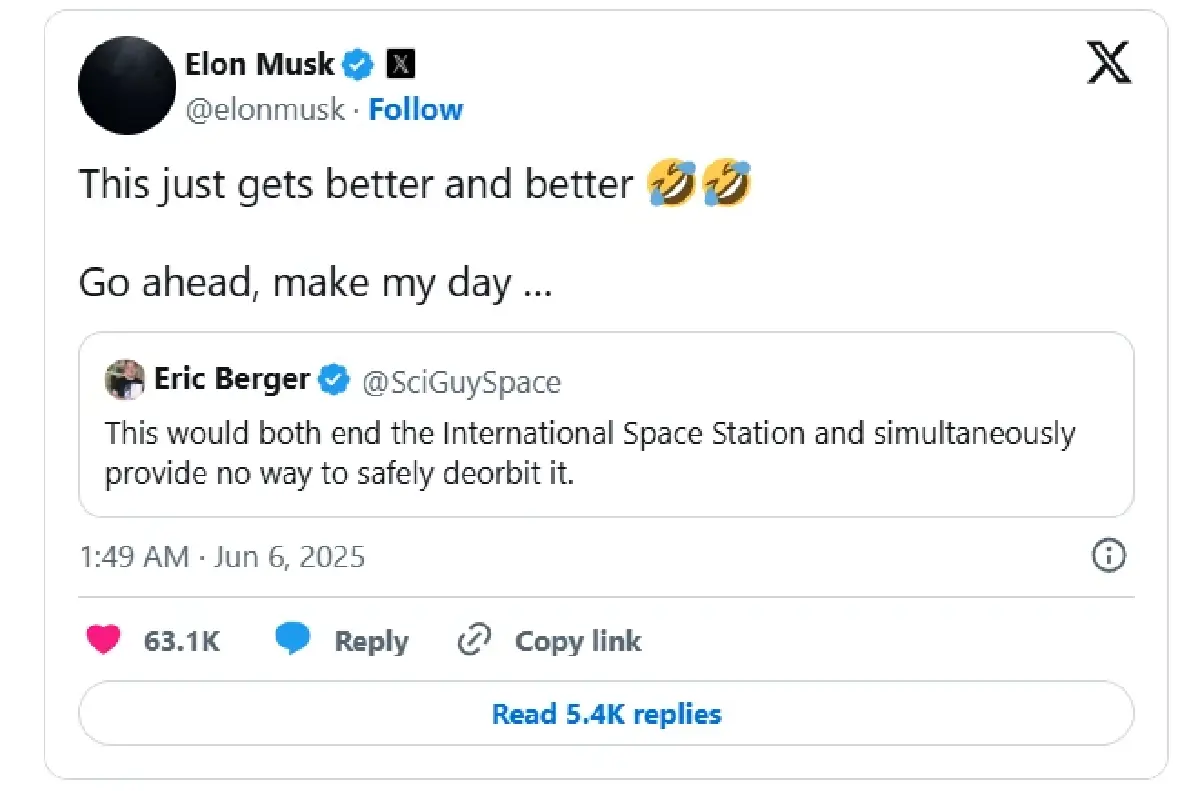The height and width of the screenshot is (791, 1200).
Task: Click the blue verified badge beside Elon Musk
Action: [x=358, y=66]
